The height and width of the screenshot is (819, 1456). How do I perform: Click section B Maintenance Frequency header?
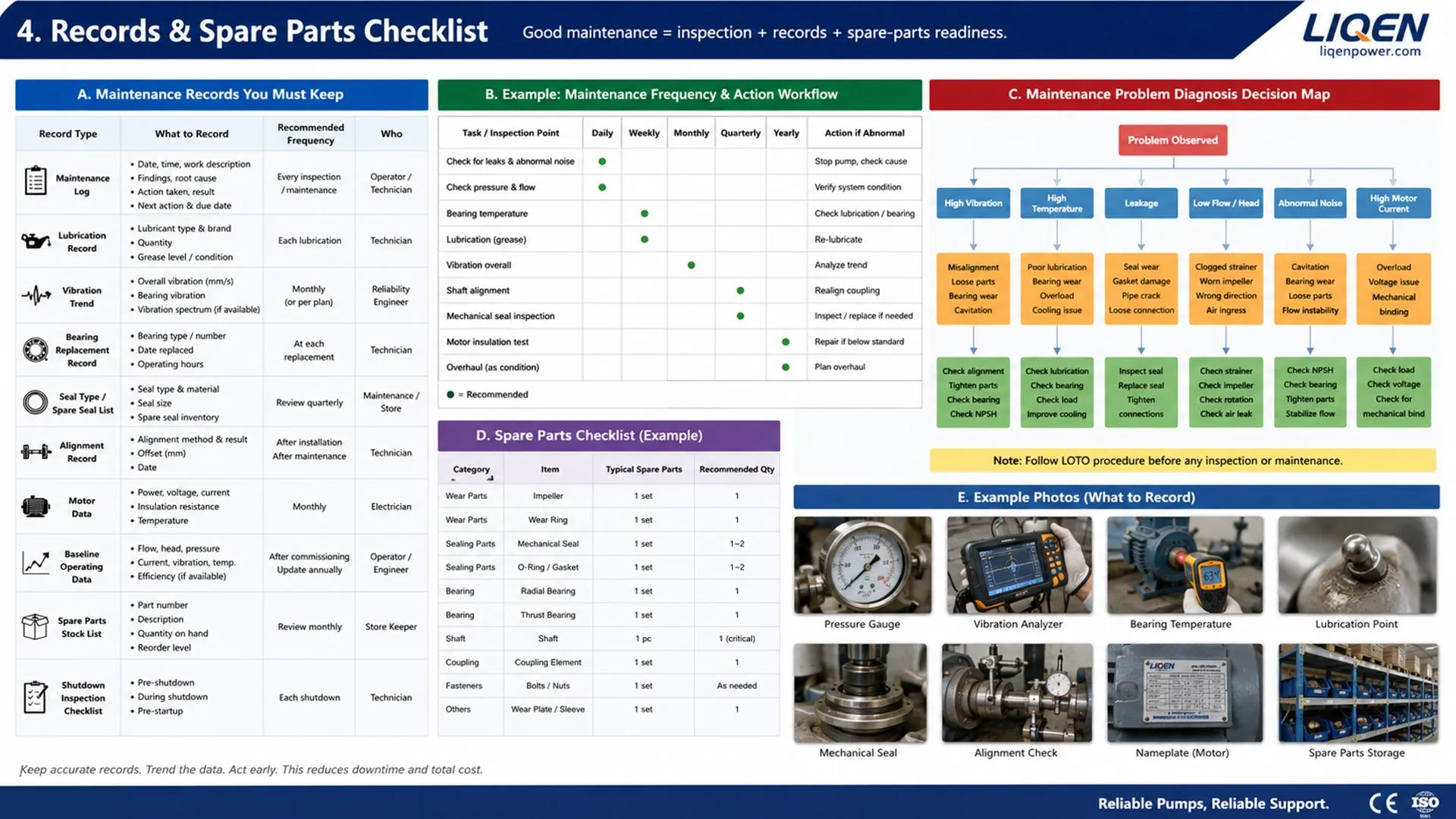pyautogui.click(x=679, y=95)
